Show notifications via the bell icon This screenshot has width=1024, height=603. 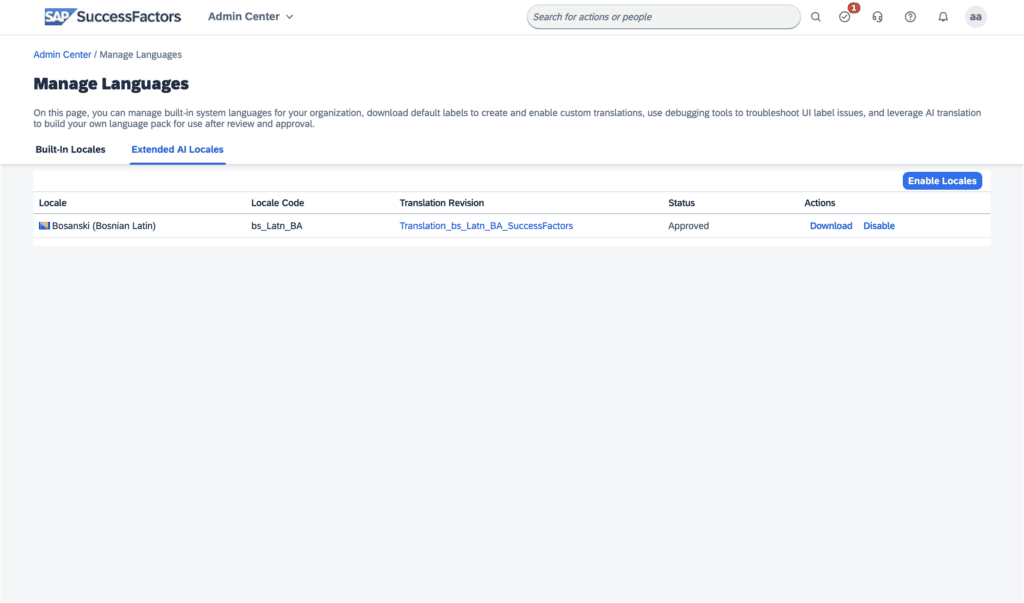pos(943,17)
